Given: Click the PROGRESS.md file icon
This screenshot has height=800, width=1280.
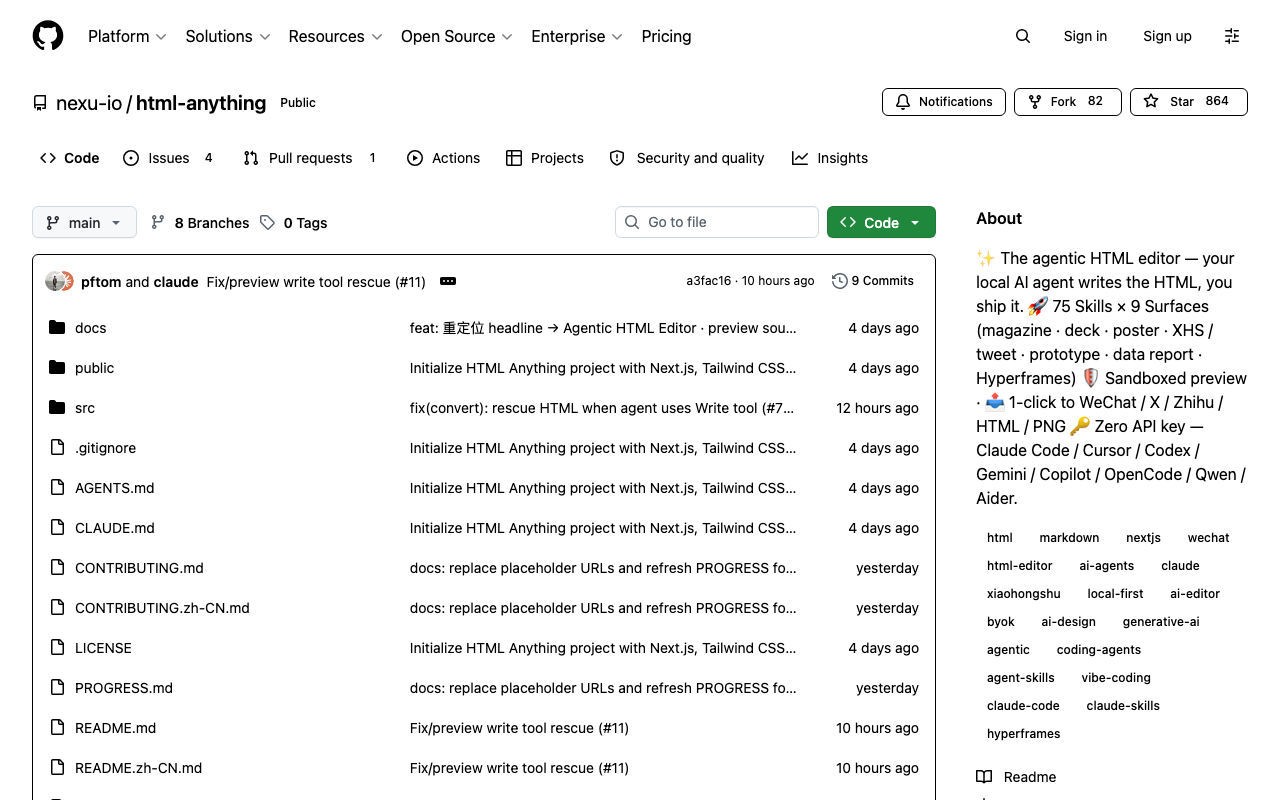Looking at the screenshot, I should coord(57,688).
